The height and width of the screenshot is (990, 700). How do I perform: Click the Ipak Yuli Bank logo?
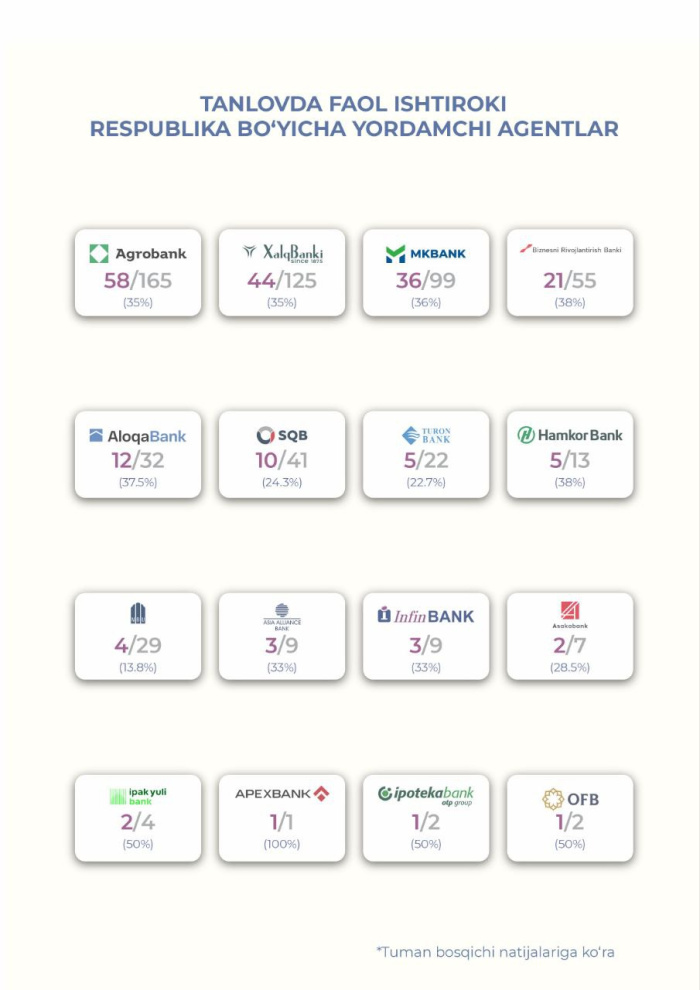(138, 796)
